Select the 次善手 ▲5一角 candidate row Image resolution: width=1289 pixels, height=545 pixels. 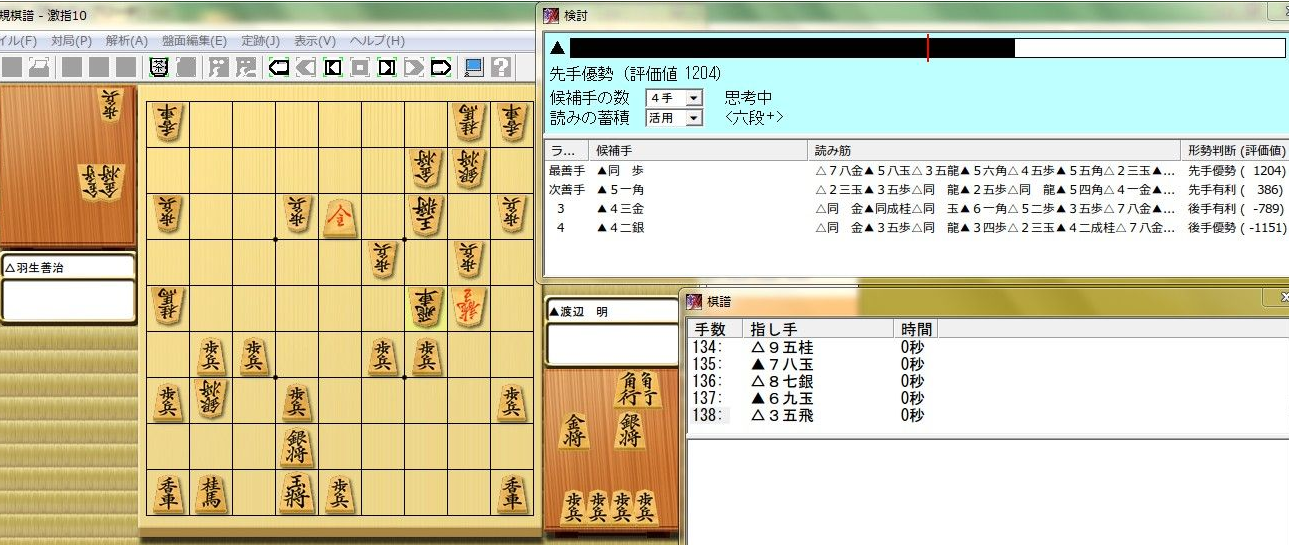(916, 190)
